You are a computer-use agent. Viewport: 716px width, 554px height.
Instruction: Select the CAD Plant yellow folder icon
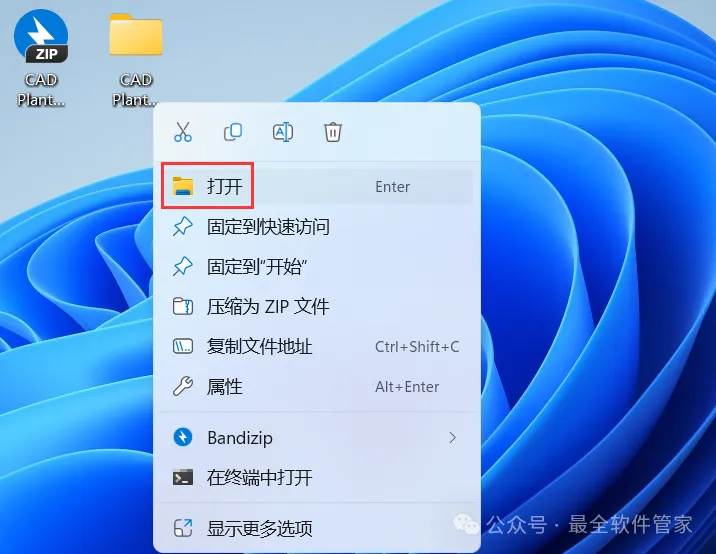coord(136,35)
